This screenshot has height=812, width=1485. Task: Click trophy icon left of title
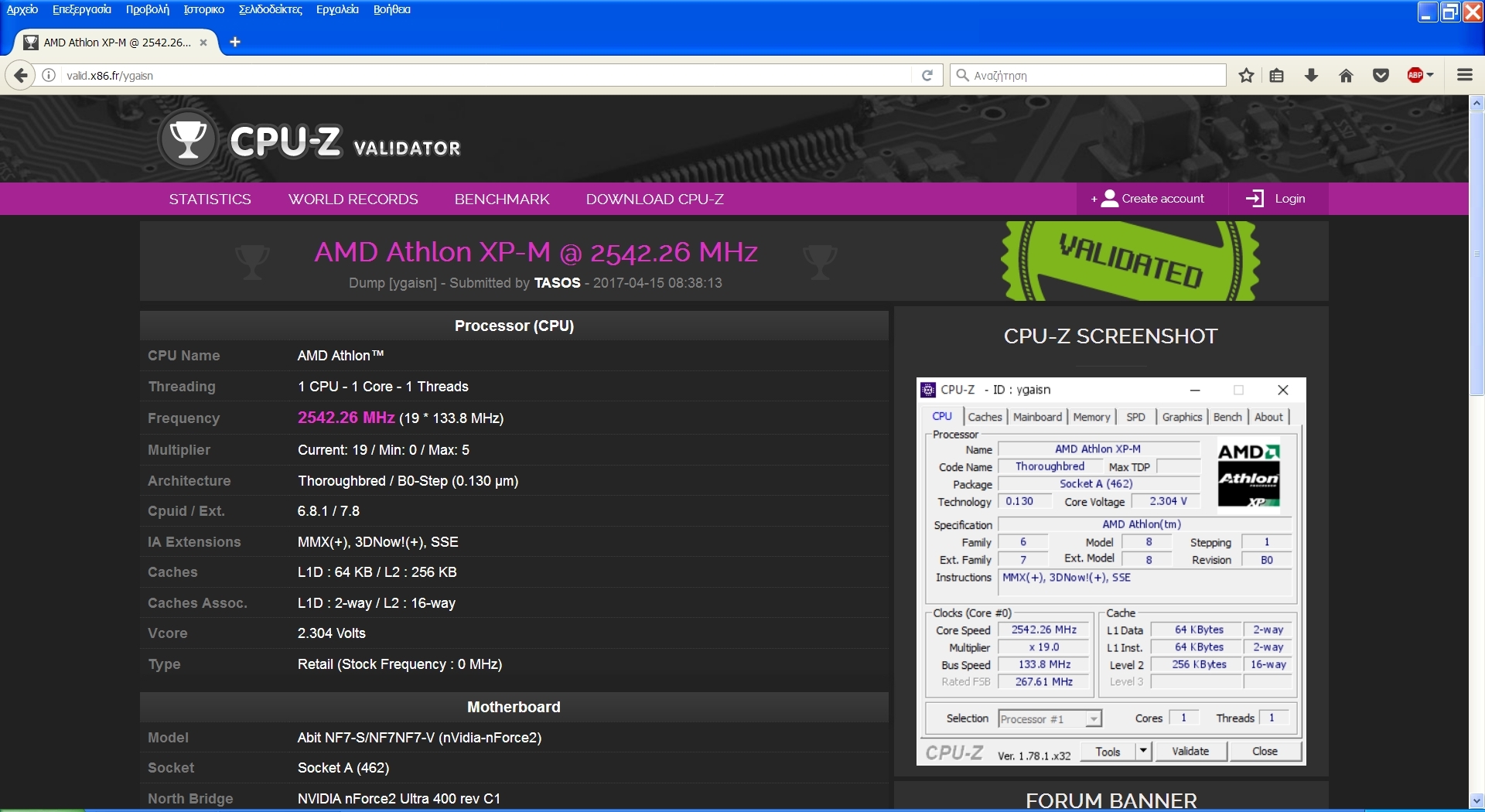point(252,261)
